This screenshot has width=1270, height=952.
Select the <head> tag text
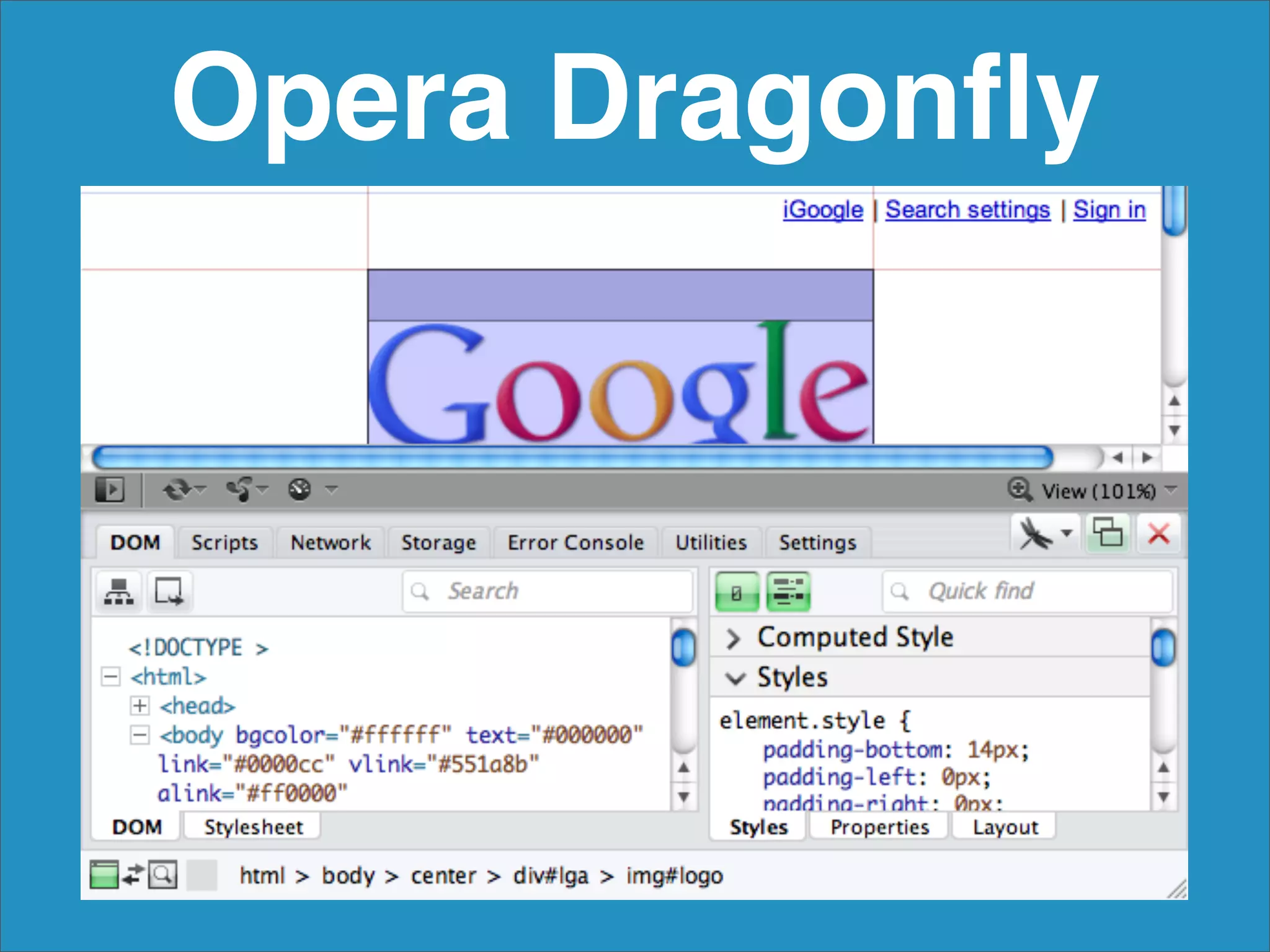pyautogui.click(x=197, y=706)
